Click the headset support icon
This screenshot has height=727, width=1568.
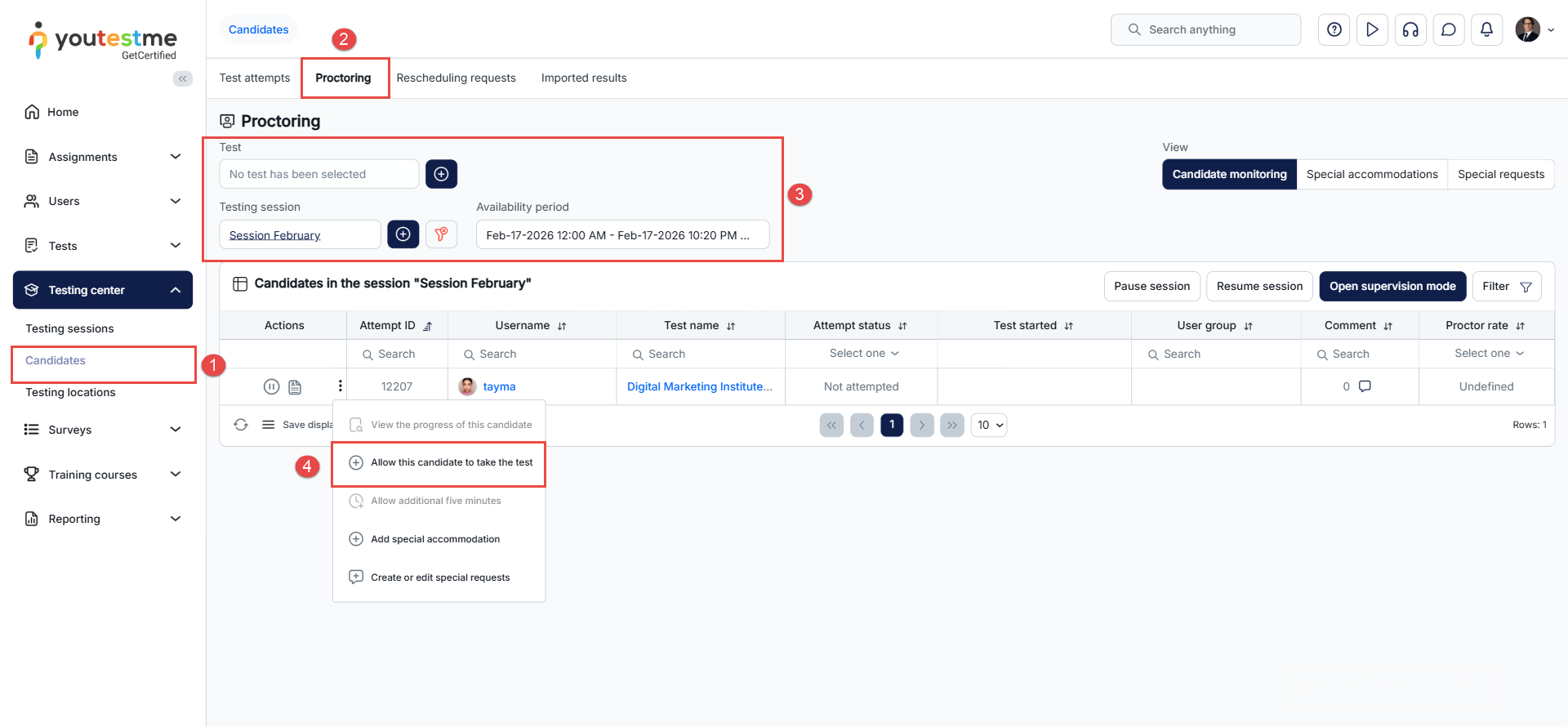tap(1410, 29)
